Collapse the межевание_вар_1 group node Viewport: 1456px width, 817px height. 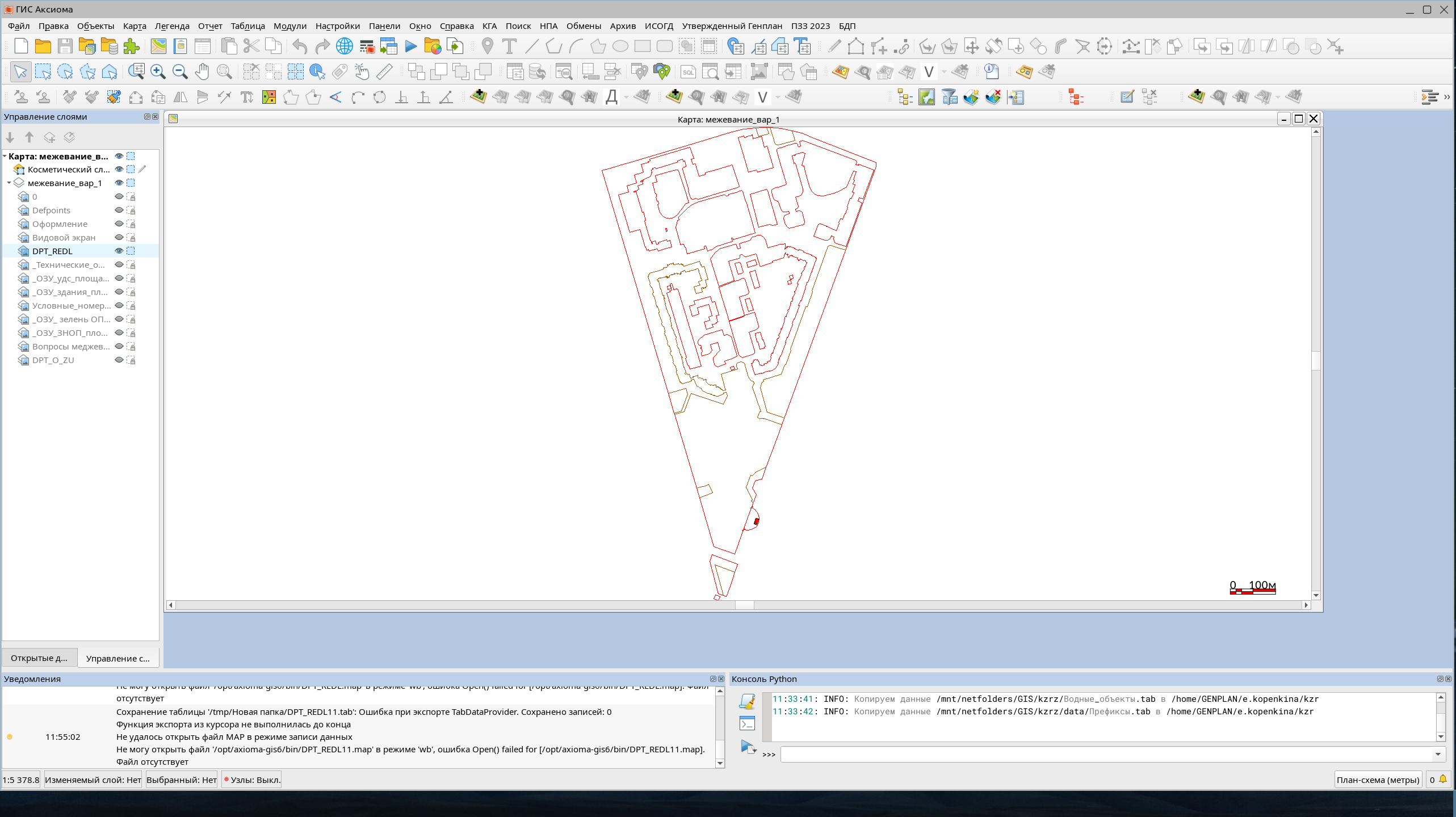[9, 183]
